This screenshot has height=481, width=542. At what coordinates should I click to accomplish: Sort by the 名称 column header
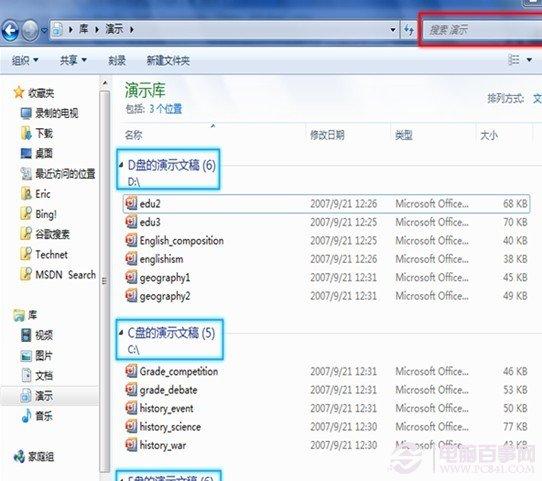(133, 135)
